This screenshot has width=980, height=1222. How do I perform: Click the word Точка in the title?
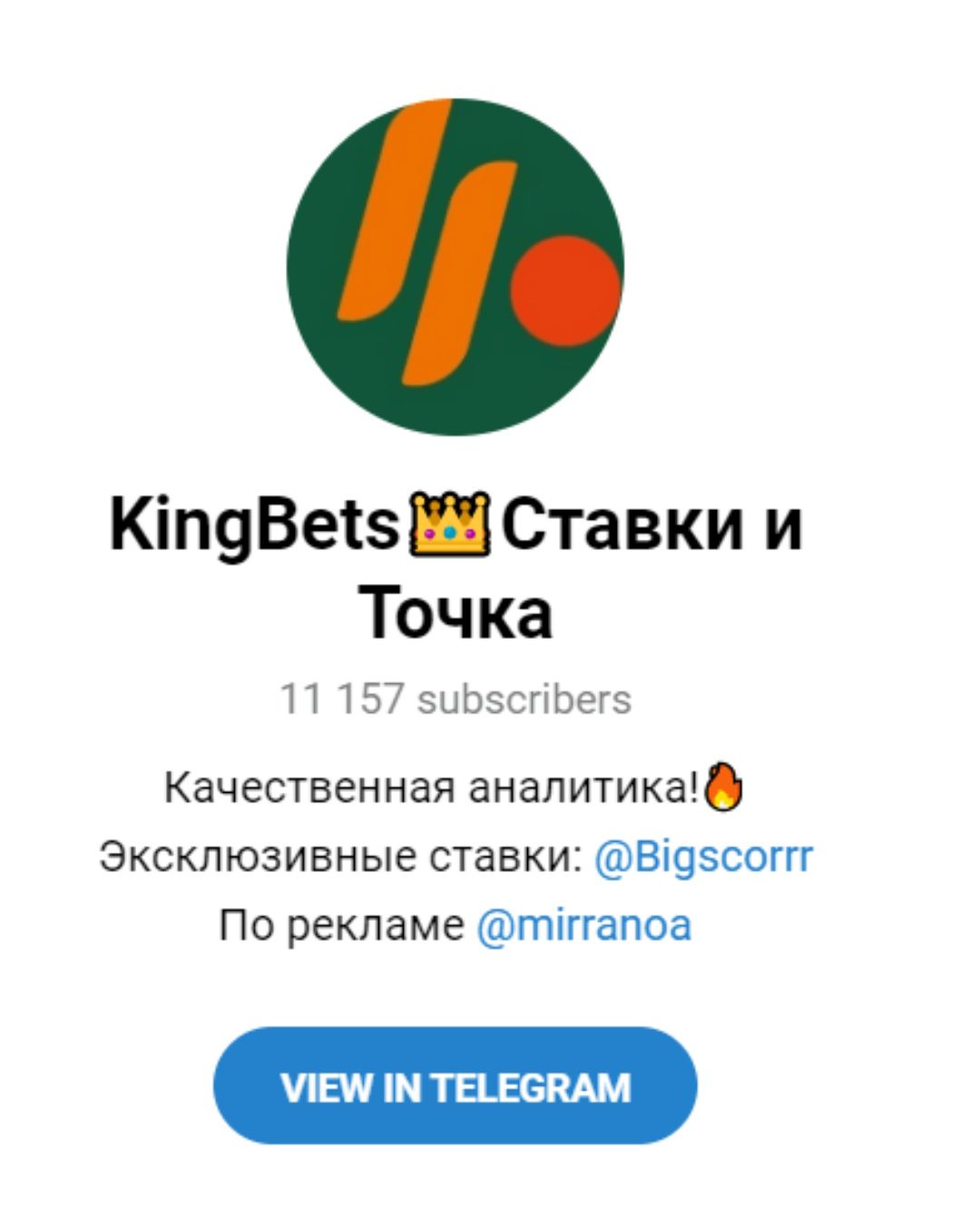456,614
